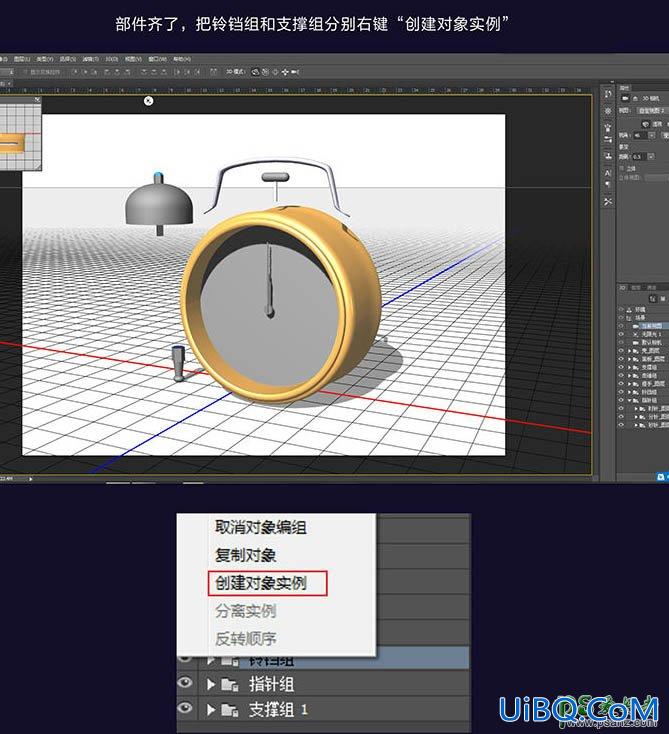Screen dimensions: 669x734
Task: Open the depth distance 0.5 dropdown arrow
Action: [651, 156]
